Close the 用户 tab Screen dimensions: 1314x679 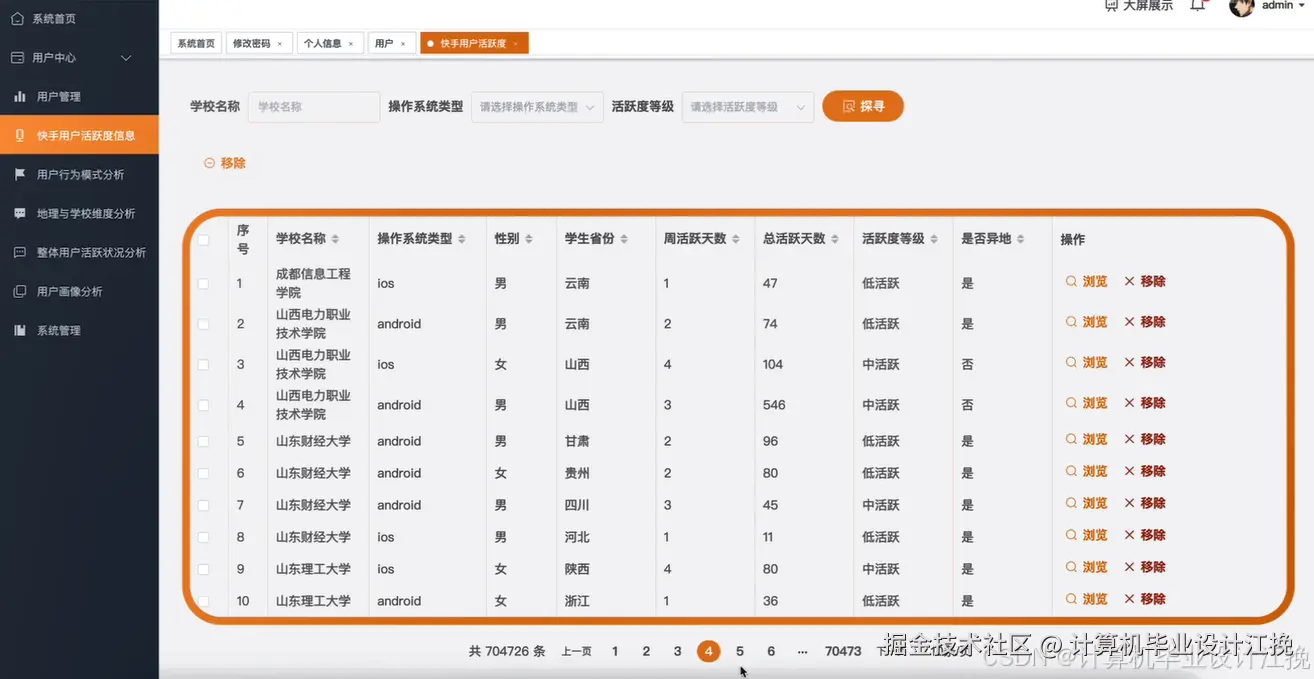(402, 44)
